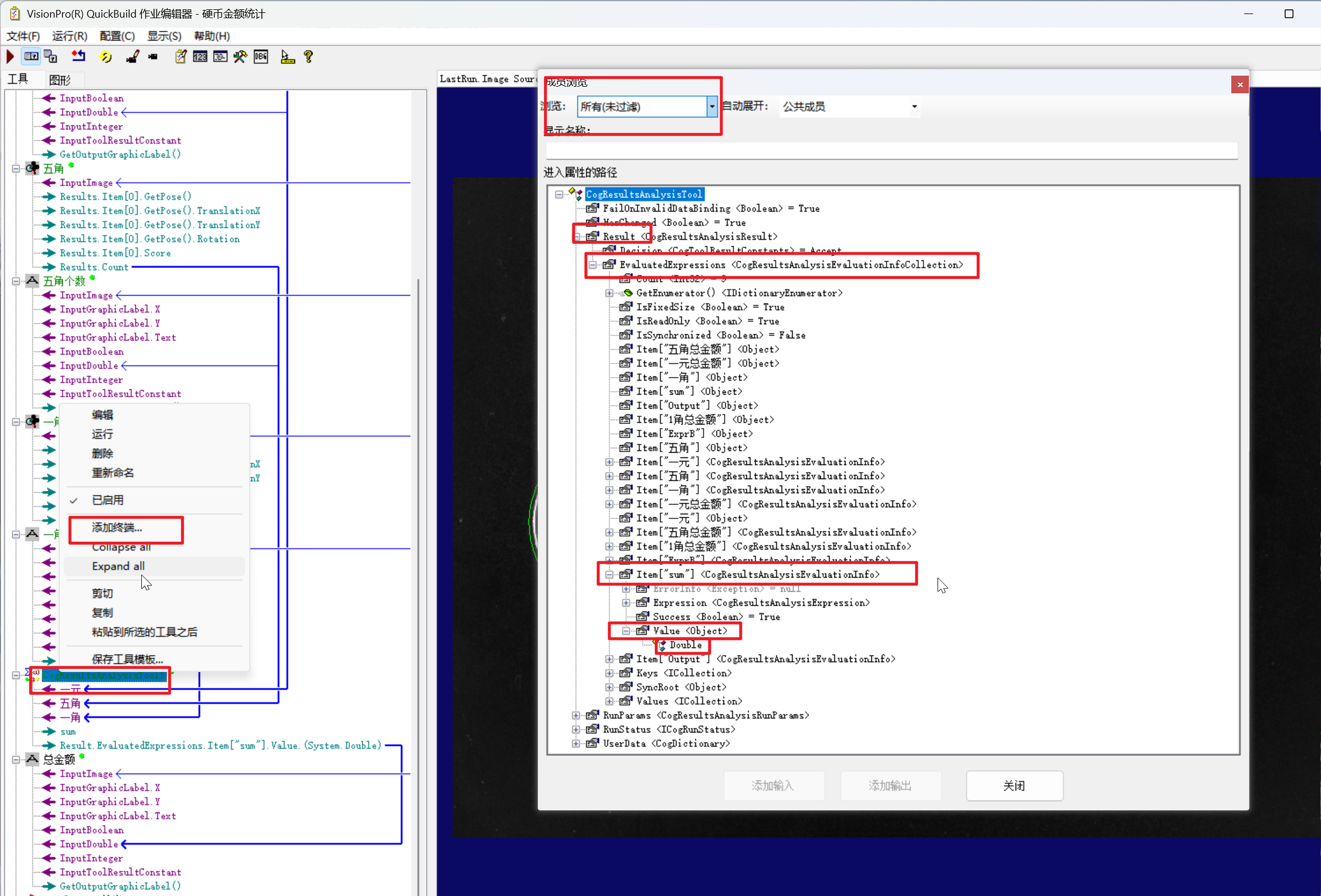1321x896 pixels.
Task: Toggle the floating tool windows toolbar button
Action: (51, 57)
